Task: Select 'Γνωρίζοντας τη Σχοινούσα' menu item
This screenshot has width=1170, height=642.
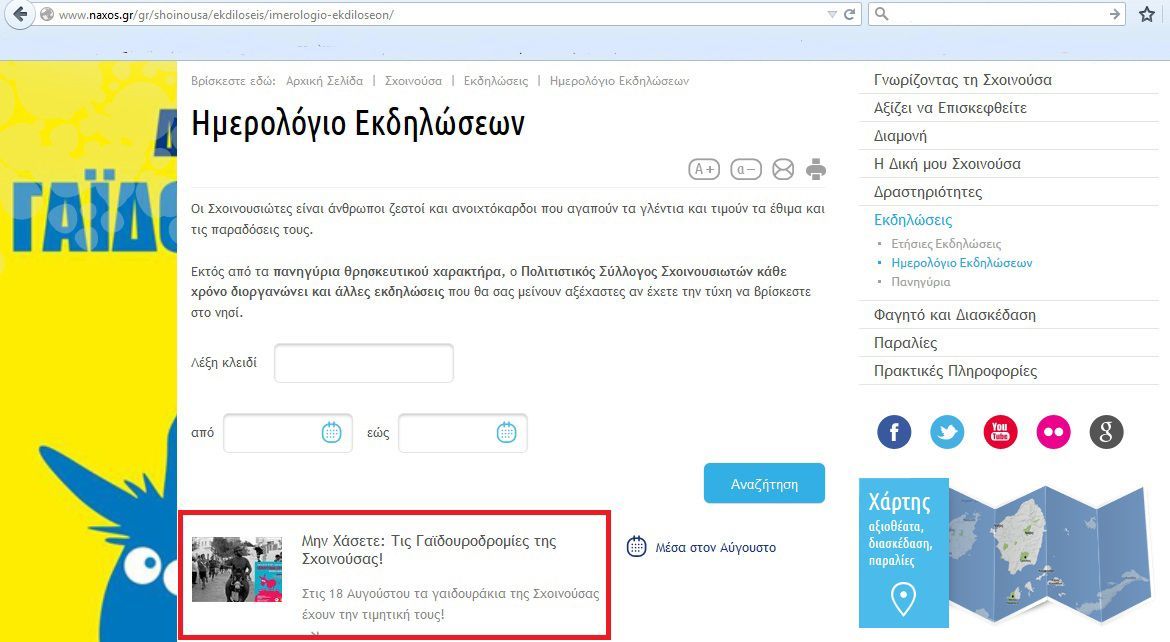Action: 962,80
